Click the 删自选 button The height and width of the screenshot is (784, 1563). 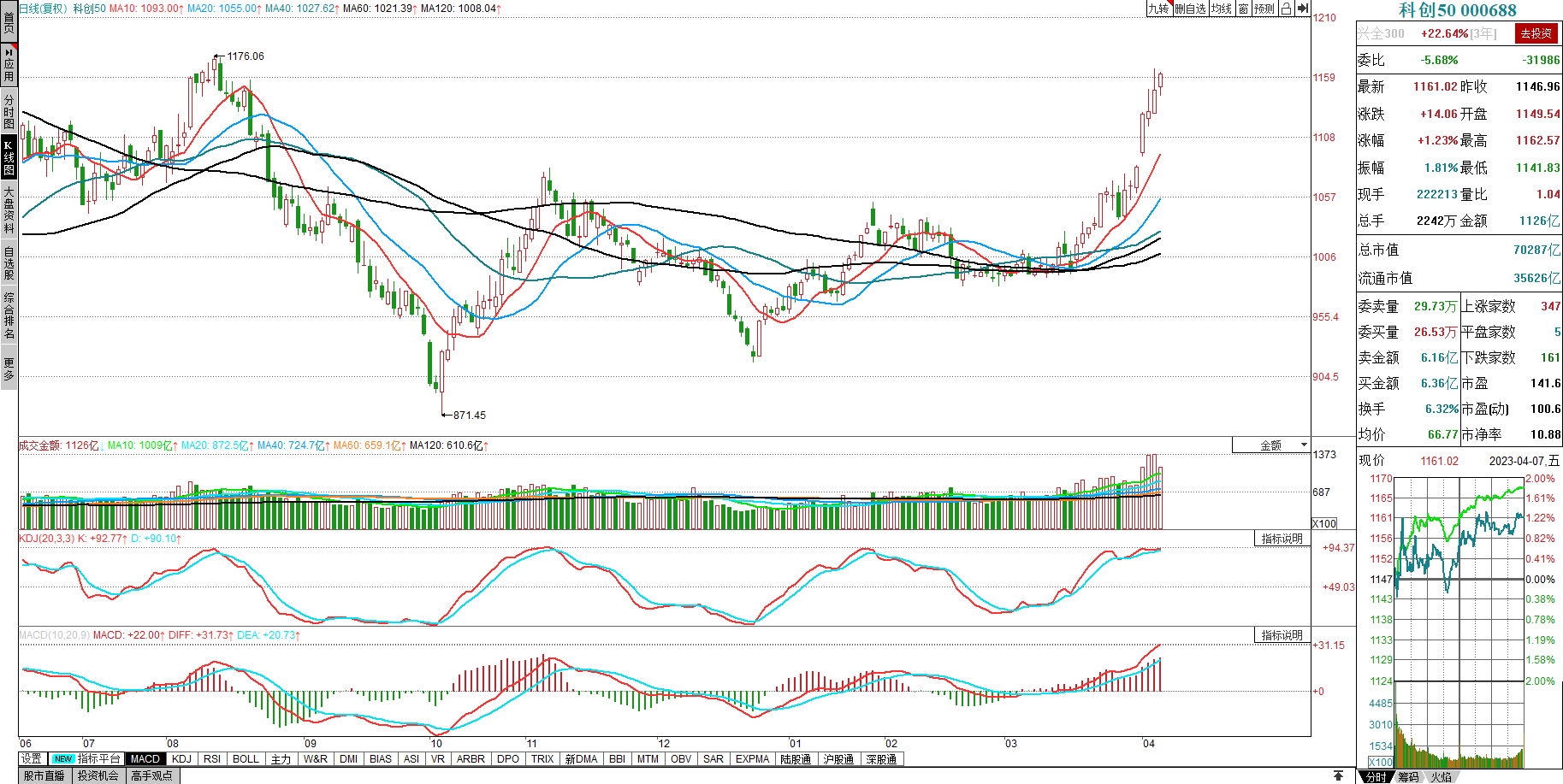[x=1190, y=9]
